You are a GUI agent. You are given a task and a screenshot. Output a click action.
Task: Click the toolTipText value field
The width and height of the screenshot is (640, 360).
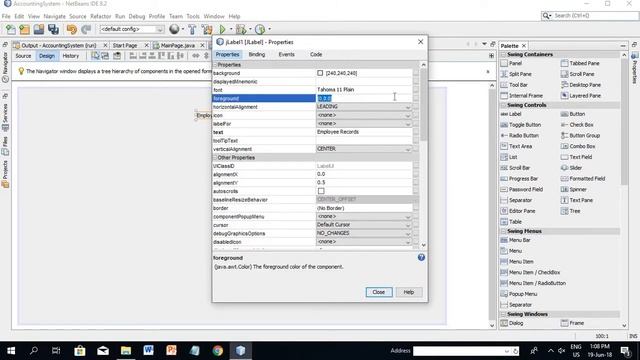coord(364,140)
